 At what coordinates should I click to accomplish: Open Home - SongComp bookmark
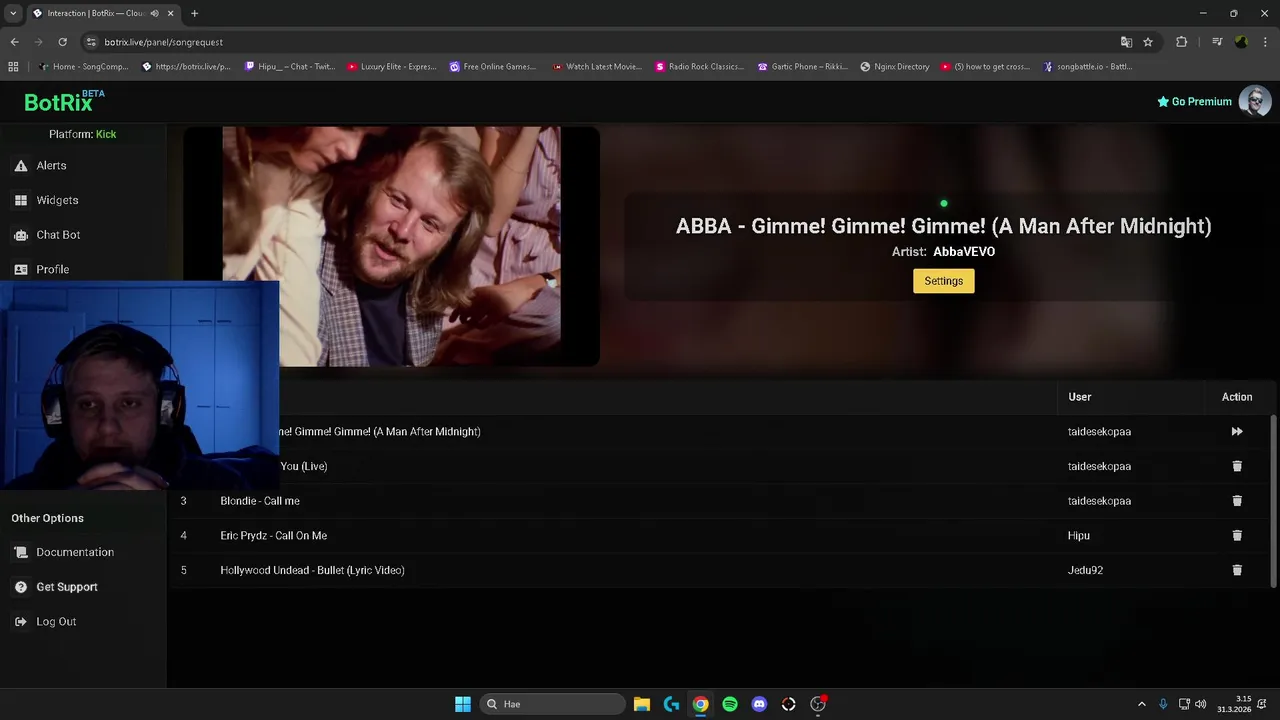(x=83, y=67)
